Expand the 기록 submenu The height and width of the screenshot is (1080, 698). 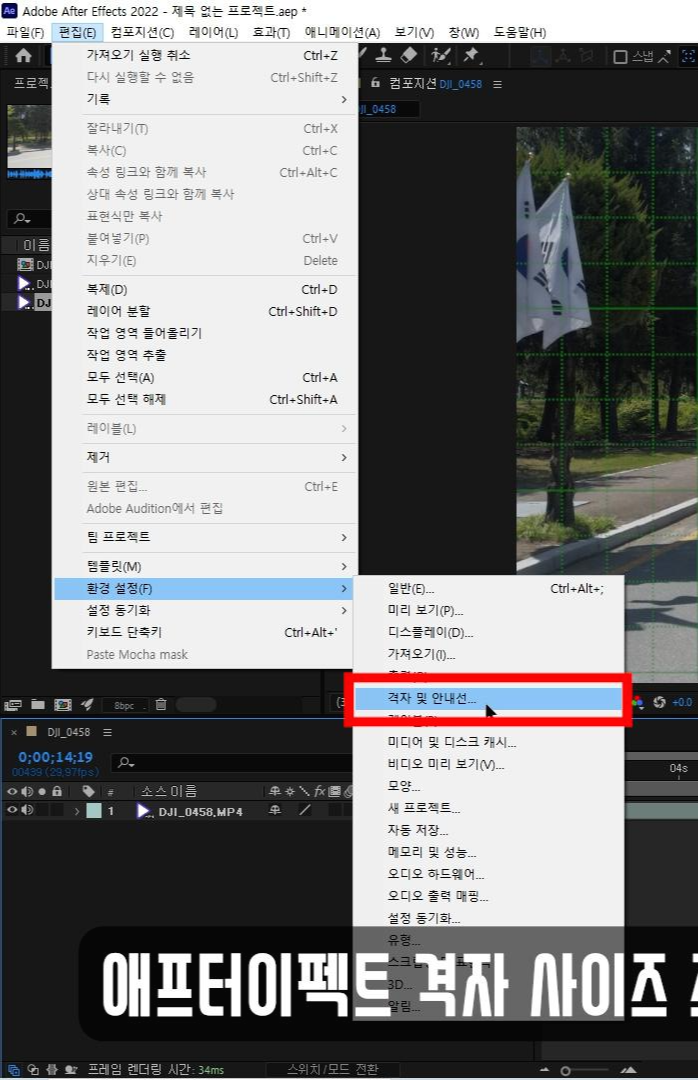point(205,99)
